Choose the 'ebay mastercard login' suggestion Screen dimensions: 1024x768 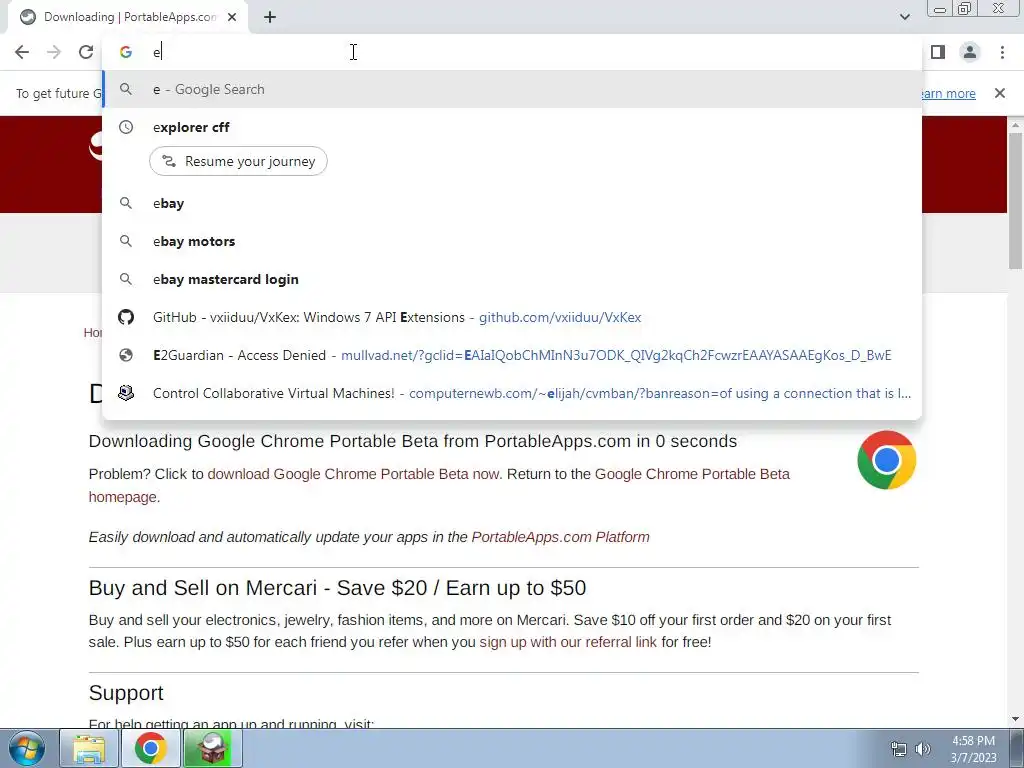pyautogui.click(x=512, y=279)
